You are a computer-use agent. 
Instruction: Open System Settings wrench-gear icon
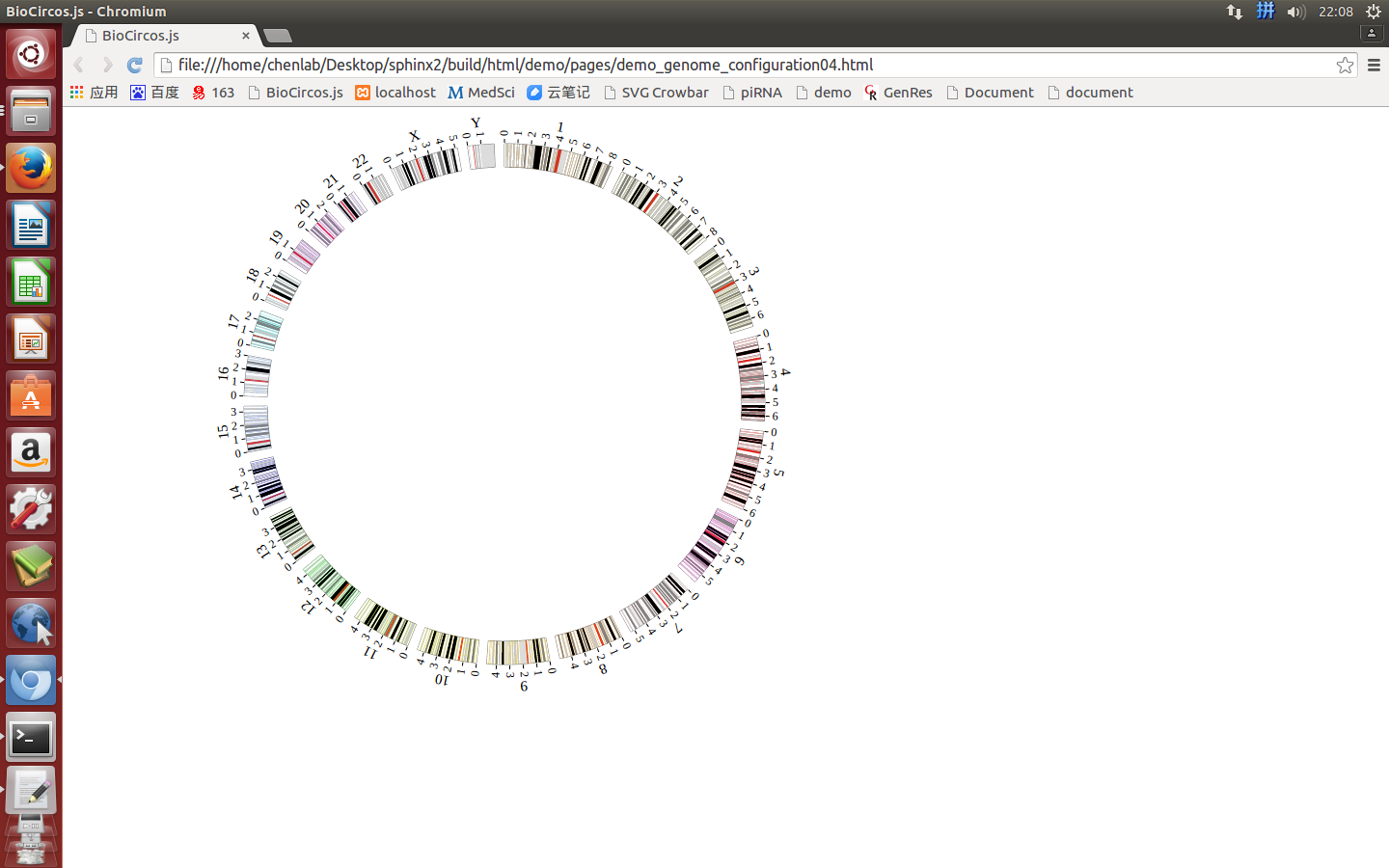pos(31,509)
